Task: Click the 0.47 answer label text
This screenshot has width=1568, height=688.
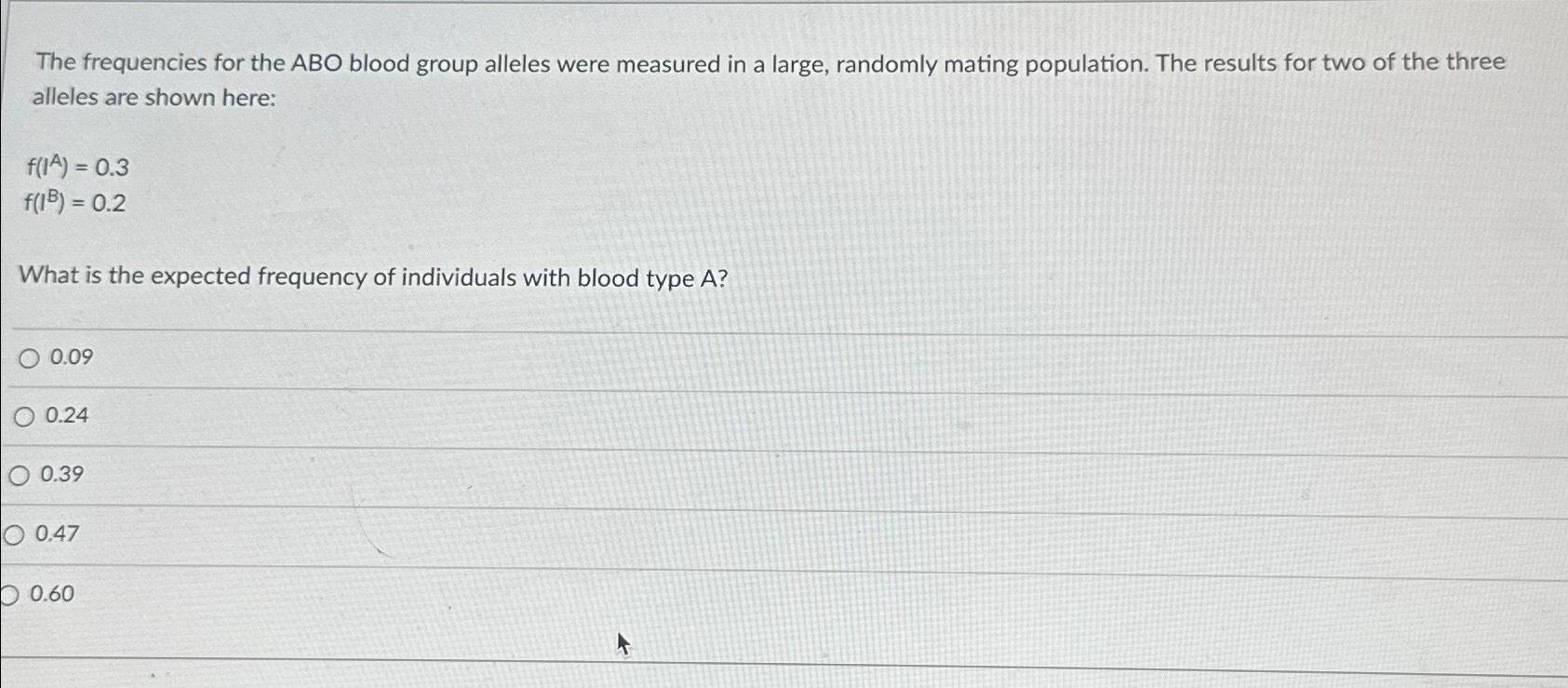Action: (x=54, y=534)
